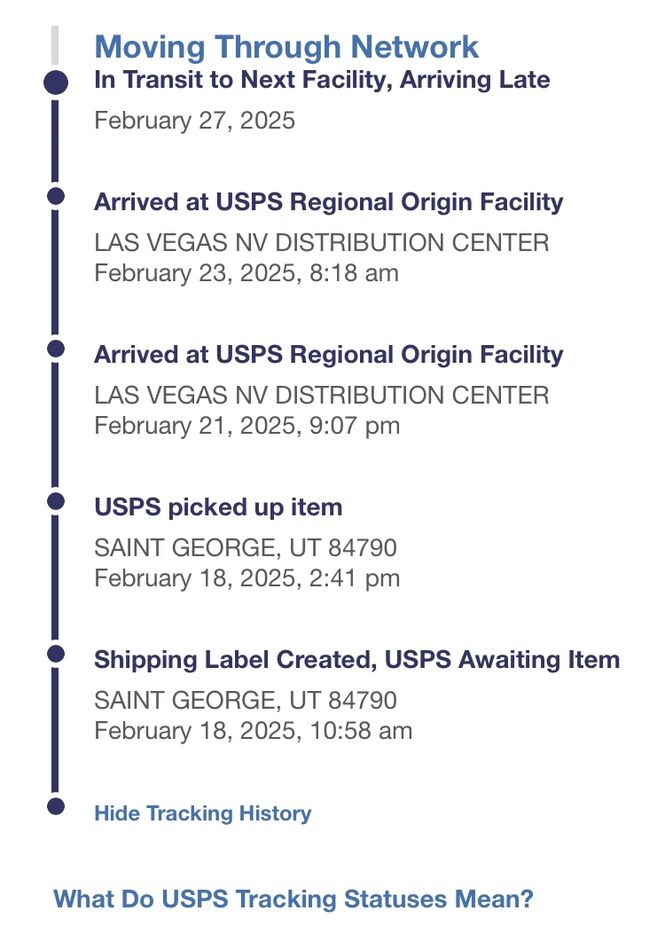657x950 pixels.
Task: Click the timeline dot for the February 23 arrival
Action: pos(56,196)
